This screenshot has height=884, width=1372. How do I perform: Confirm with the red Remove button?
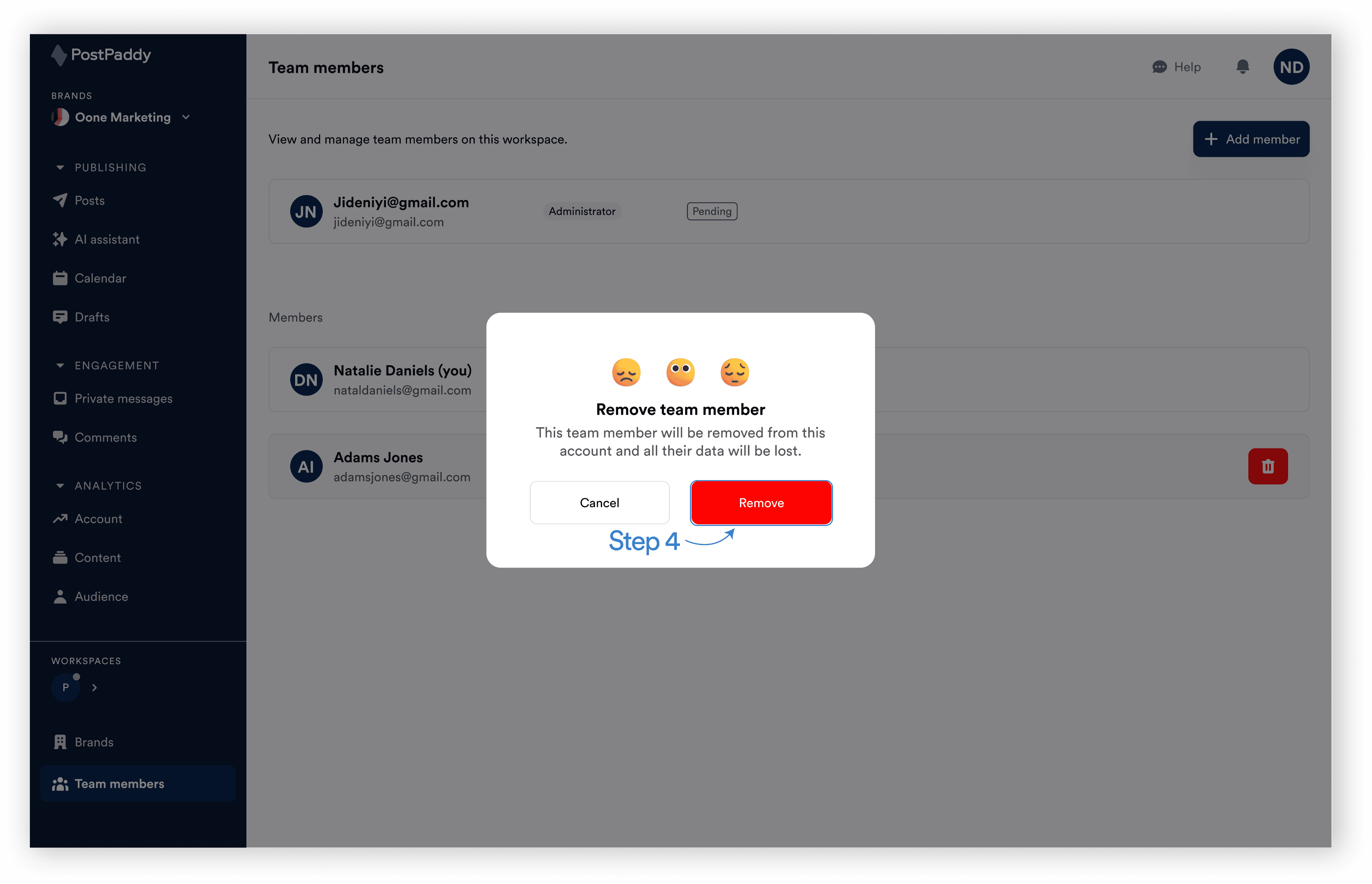[761, 503]
